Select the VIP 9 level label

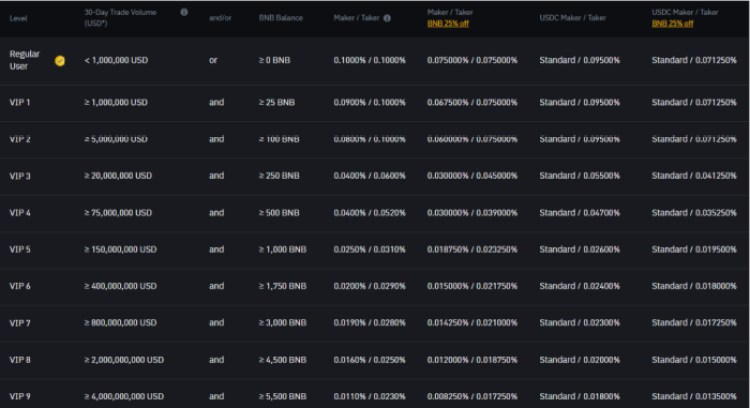pos(20,397)
